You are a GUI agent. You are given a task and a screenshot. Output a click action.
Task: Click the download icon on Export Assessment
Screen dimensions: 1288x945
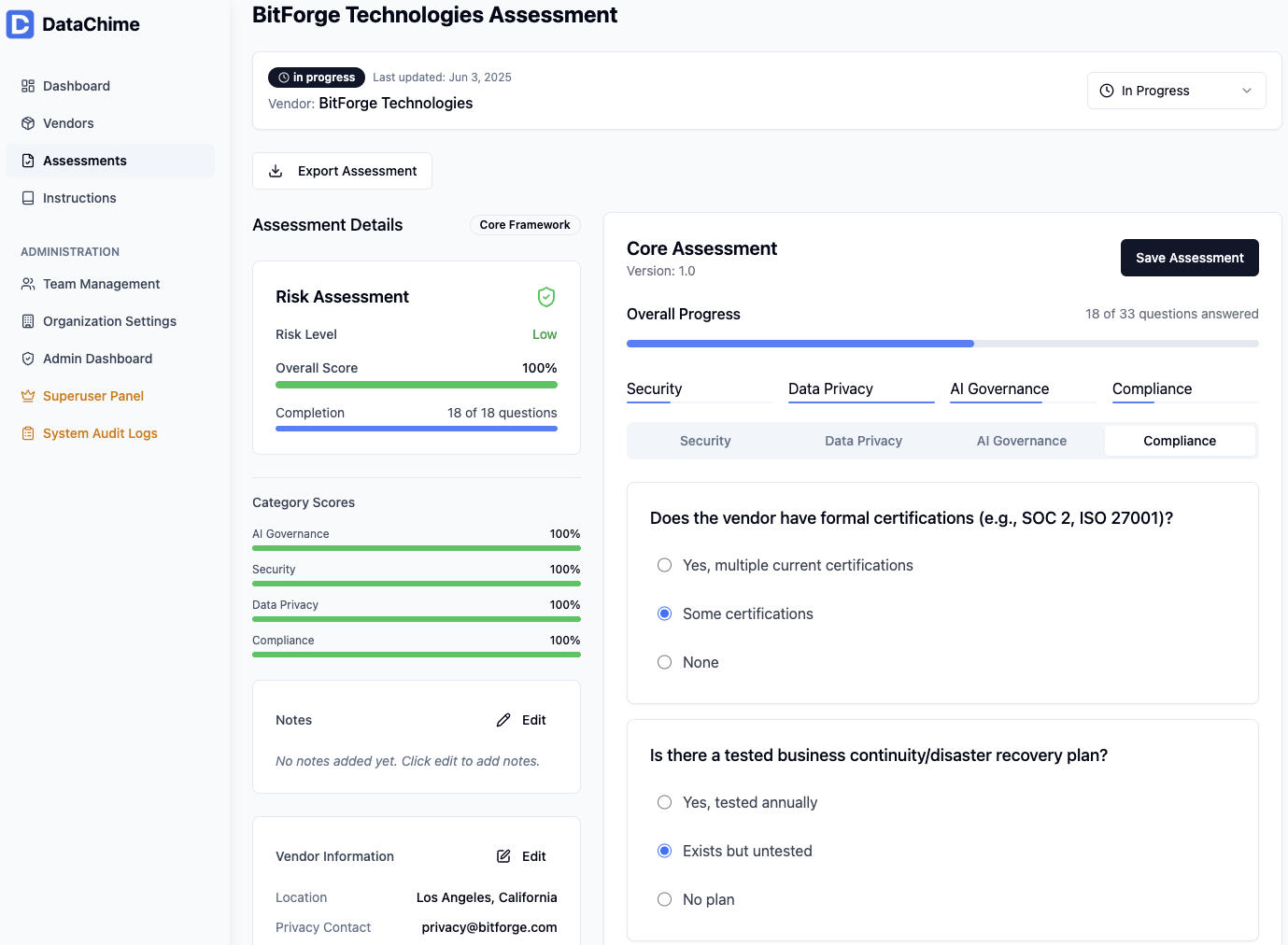276,171
